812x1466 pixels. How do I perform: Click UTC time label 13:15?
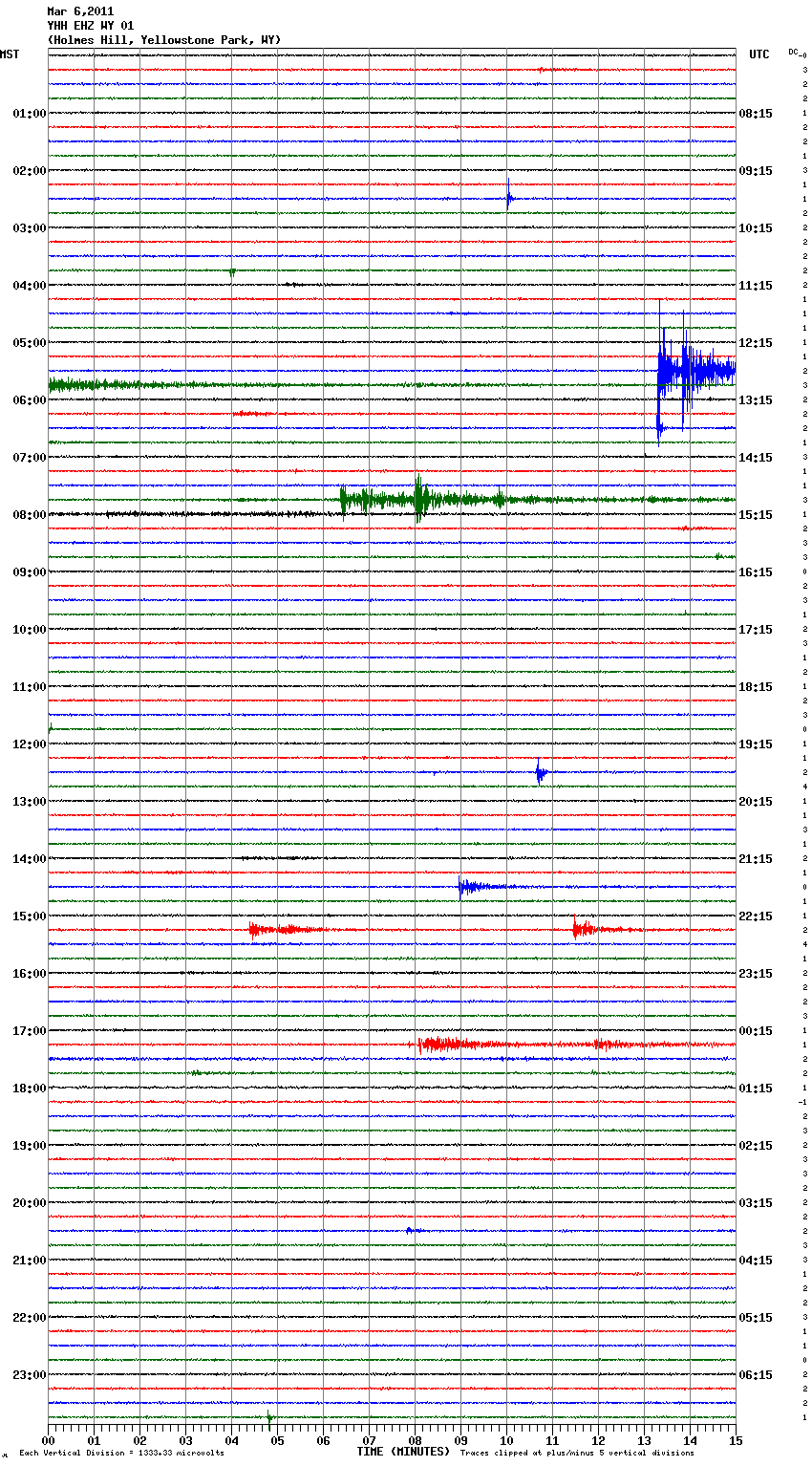(756, 400)
